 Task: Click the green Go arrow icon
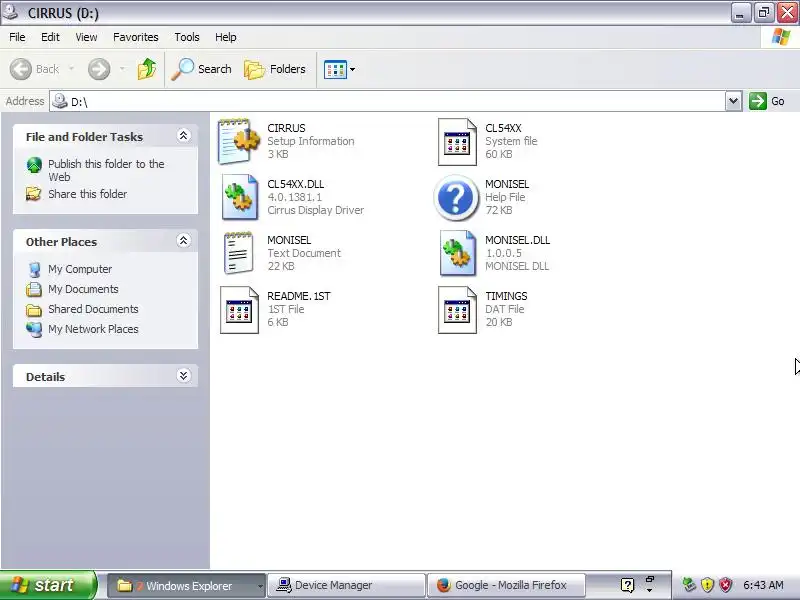[758, 101]
